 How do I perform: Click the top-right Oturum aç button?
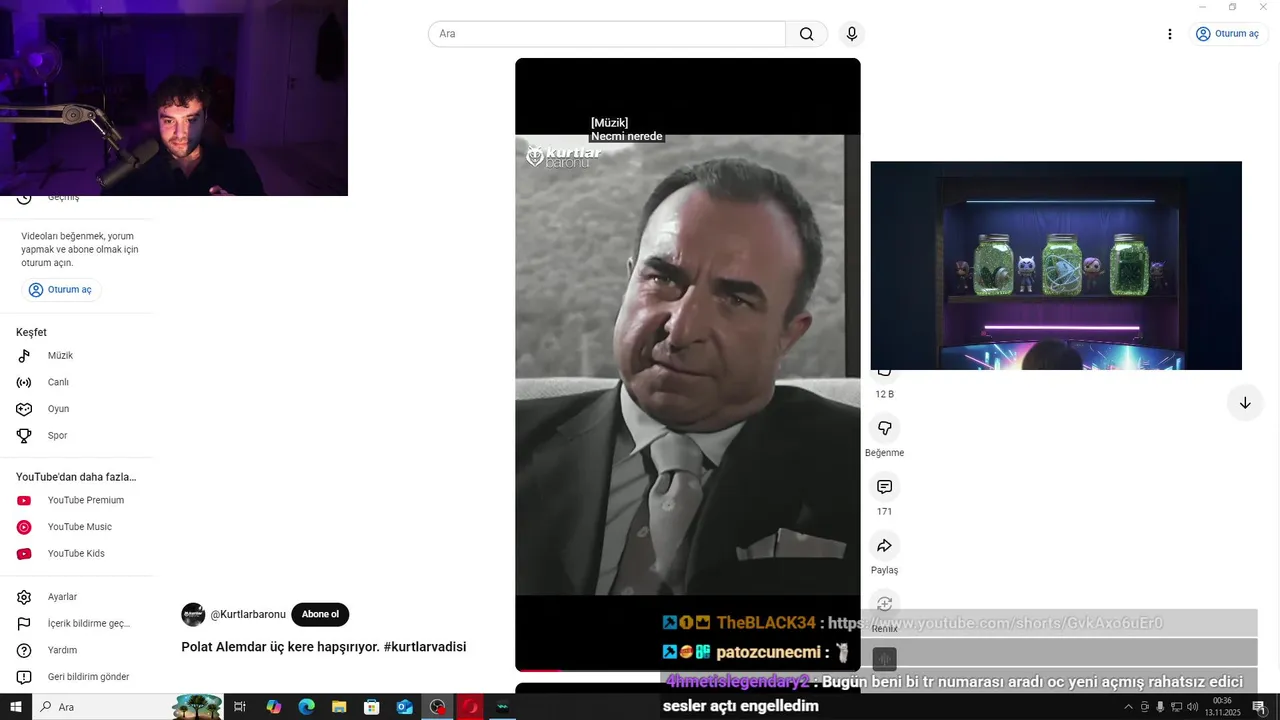pyautogui.click(x=1228, y=34)
